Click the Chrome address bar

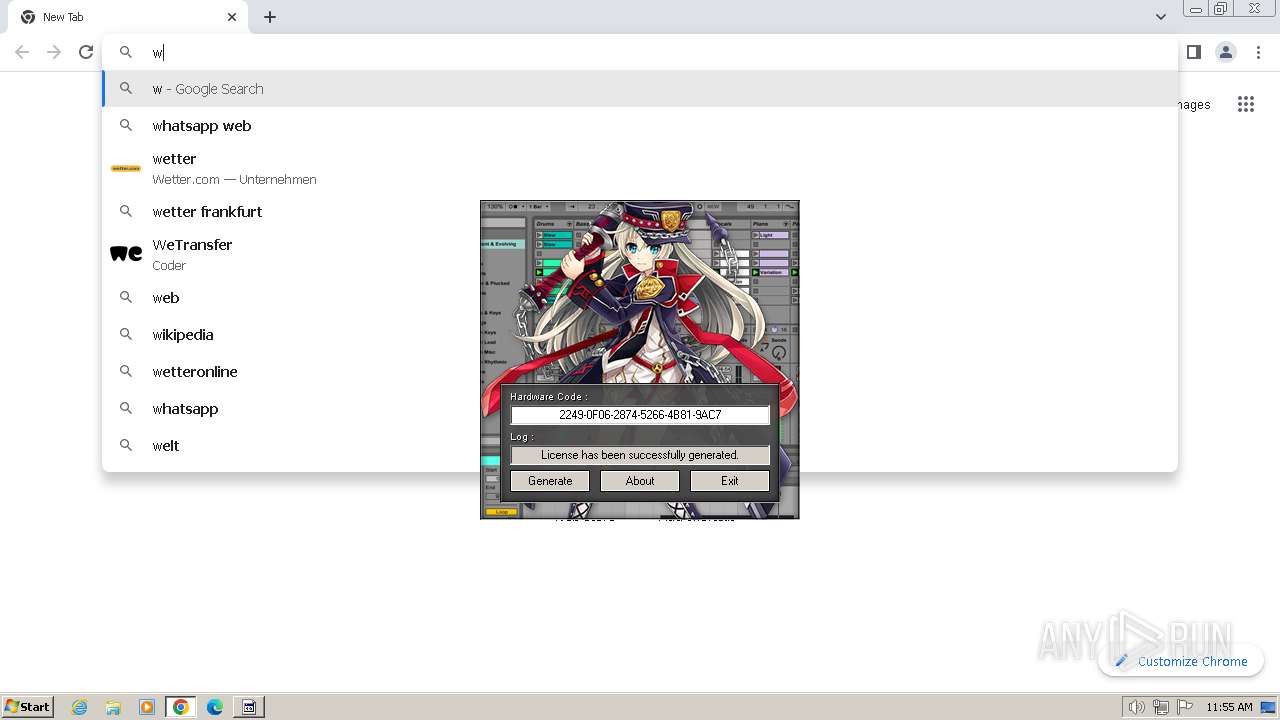coord(640,52)
